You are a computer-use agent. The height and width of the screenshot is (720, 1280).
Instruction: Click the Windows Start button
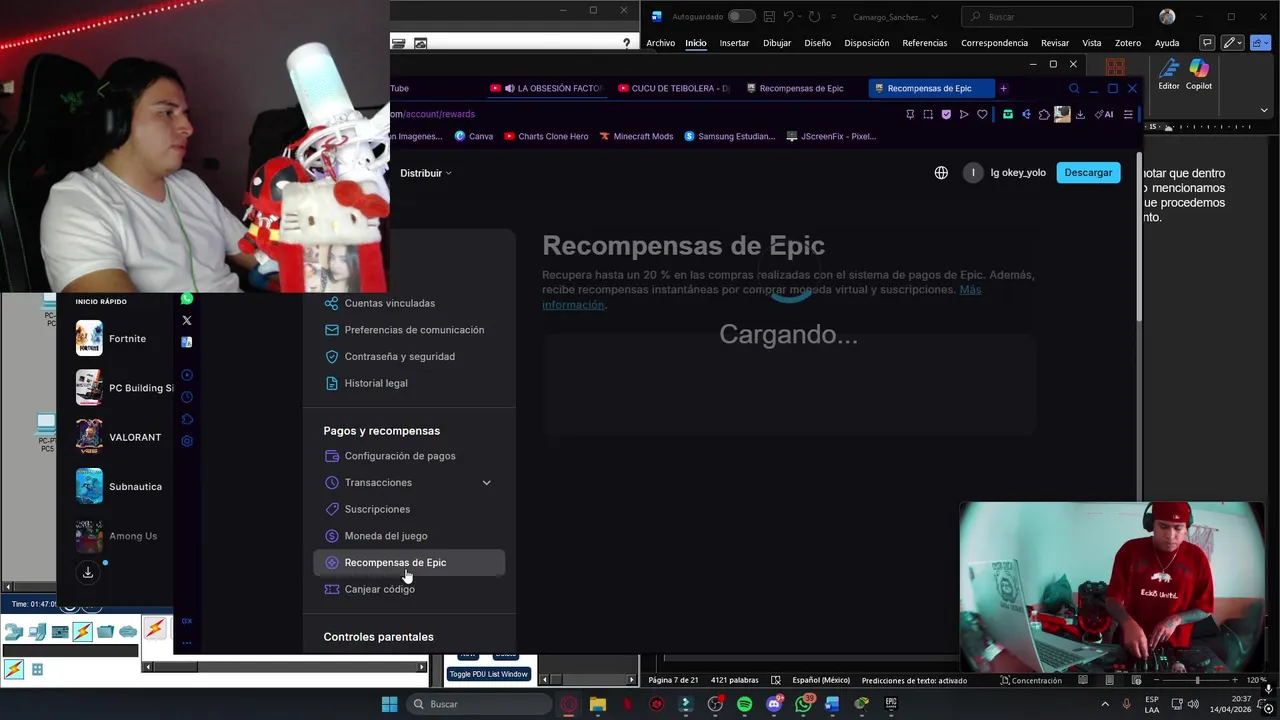(x=389, y=704)
